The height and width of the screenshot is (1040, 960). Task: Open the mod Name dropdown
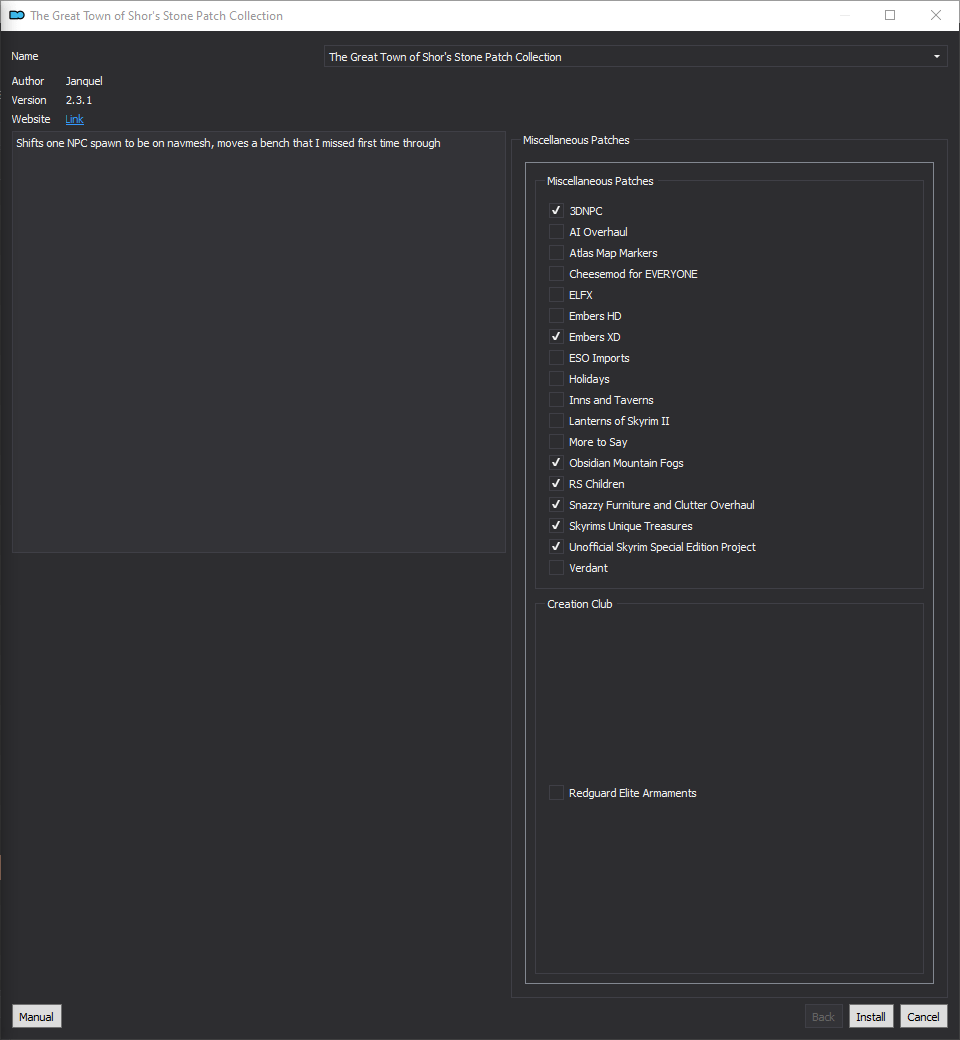635,56
